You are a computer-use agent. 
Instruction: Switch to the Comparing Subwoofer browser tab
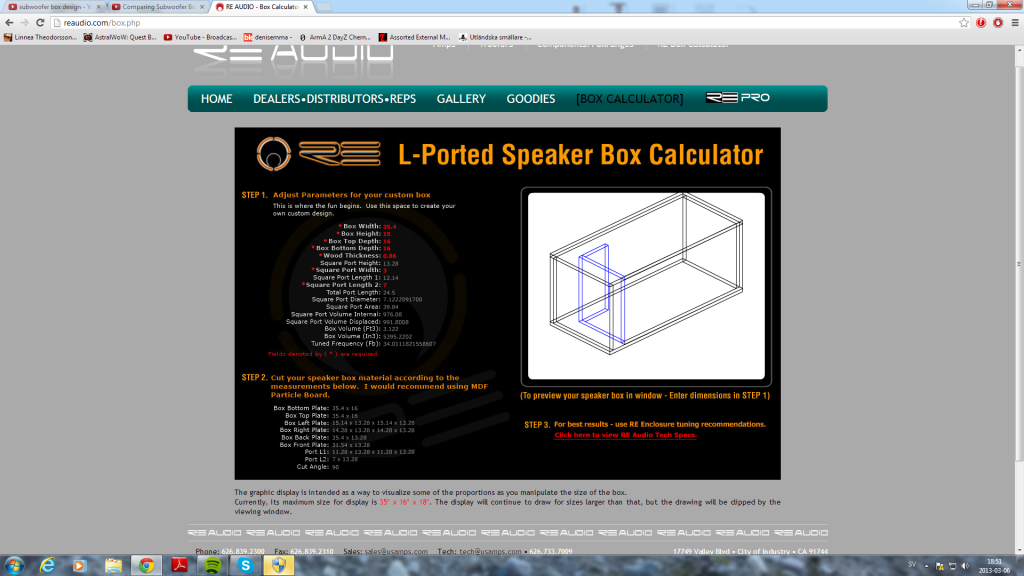pyautogui.click(x=157, y=6)
